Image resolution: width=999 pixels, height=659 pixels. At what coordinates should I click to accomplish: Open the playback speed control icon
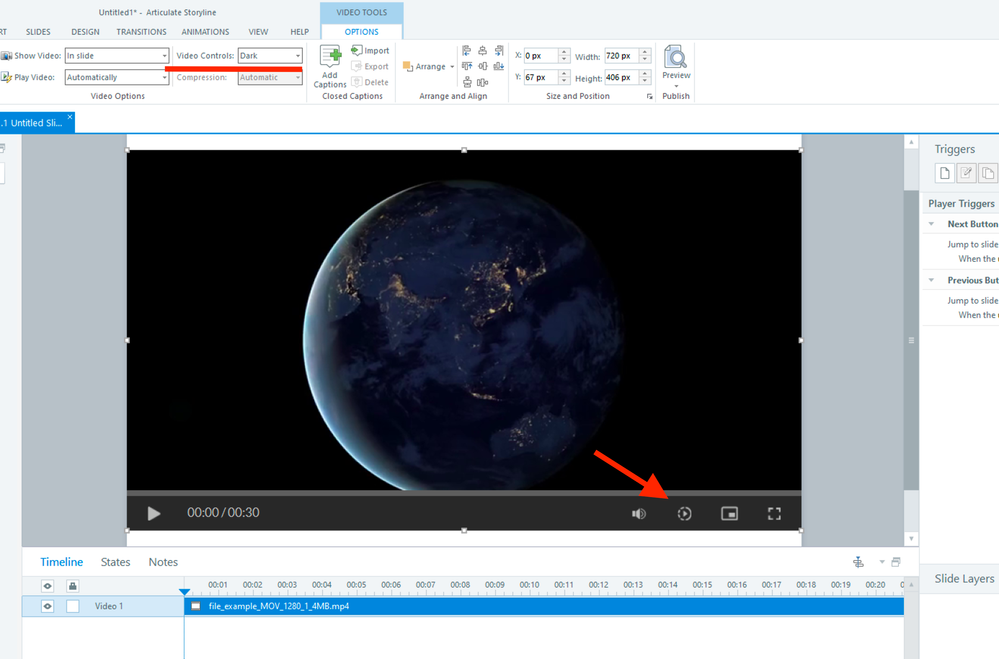684,513
